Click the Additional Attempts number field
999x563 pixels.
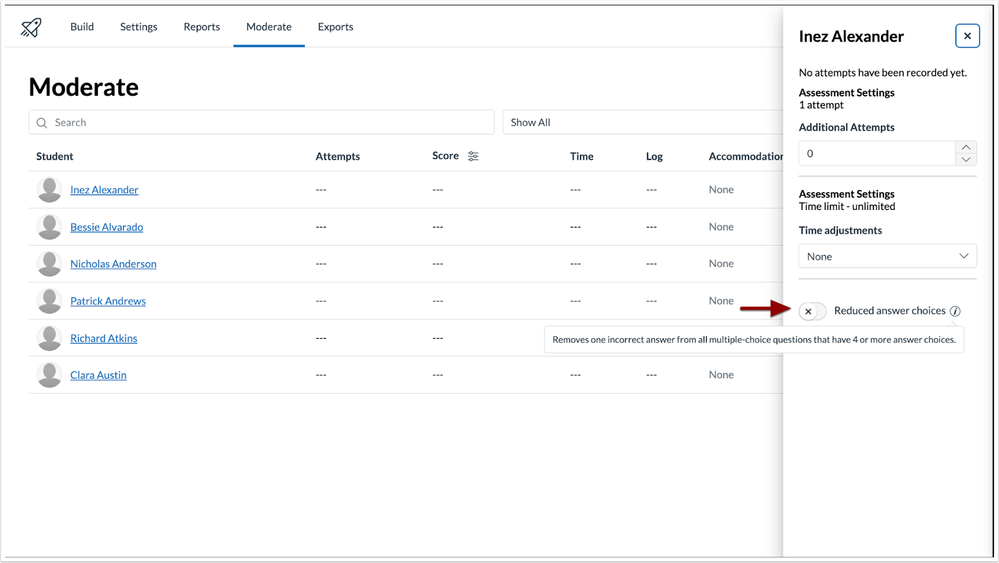point(877,153)
